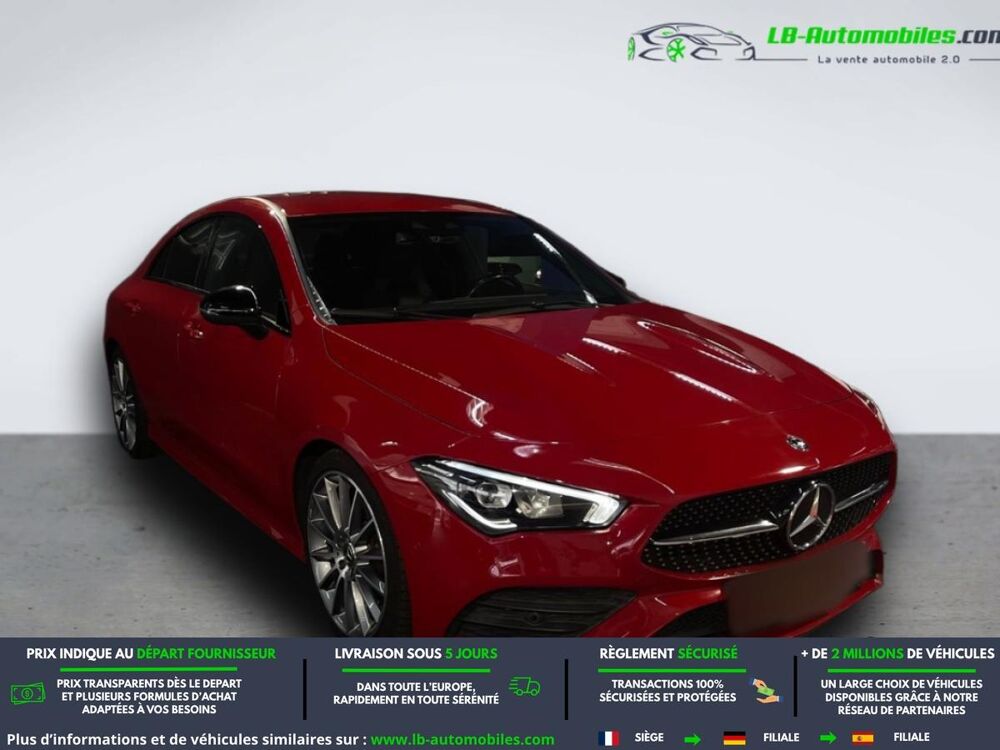Click the FILIALE label beside the German flag
1000x750 pixels.
(781, 737)
